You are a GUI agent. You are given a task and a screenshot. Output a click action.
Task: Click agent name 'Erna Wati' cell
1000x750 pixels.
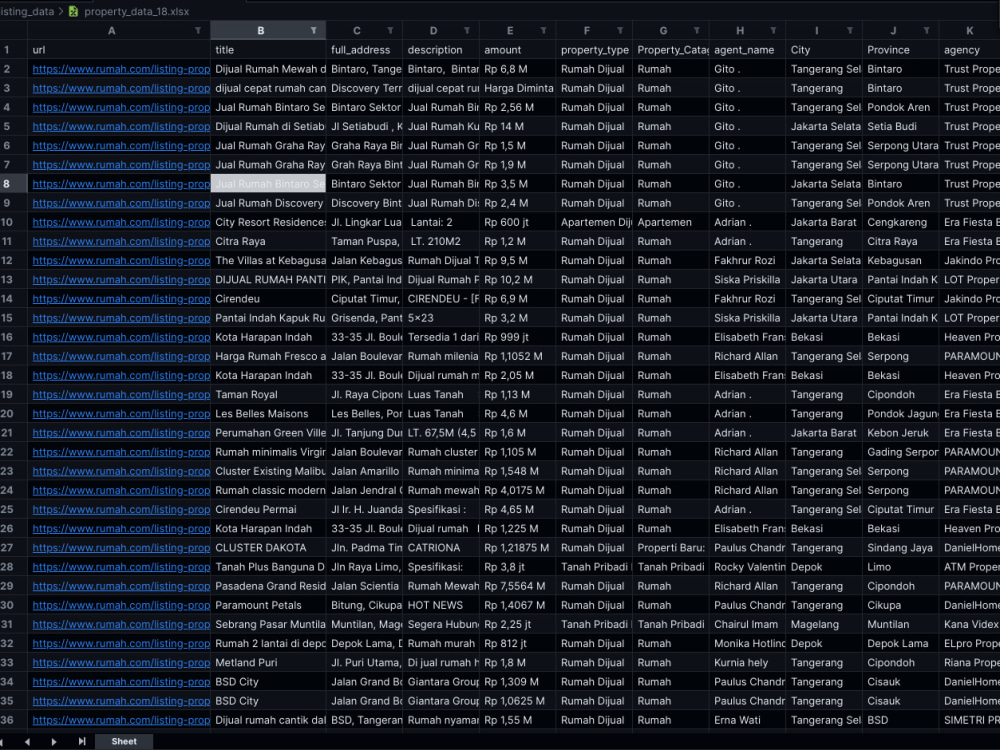pyautogui.click(x=747, y=719)
